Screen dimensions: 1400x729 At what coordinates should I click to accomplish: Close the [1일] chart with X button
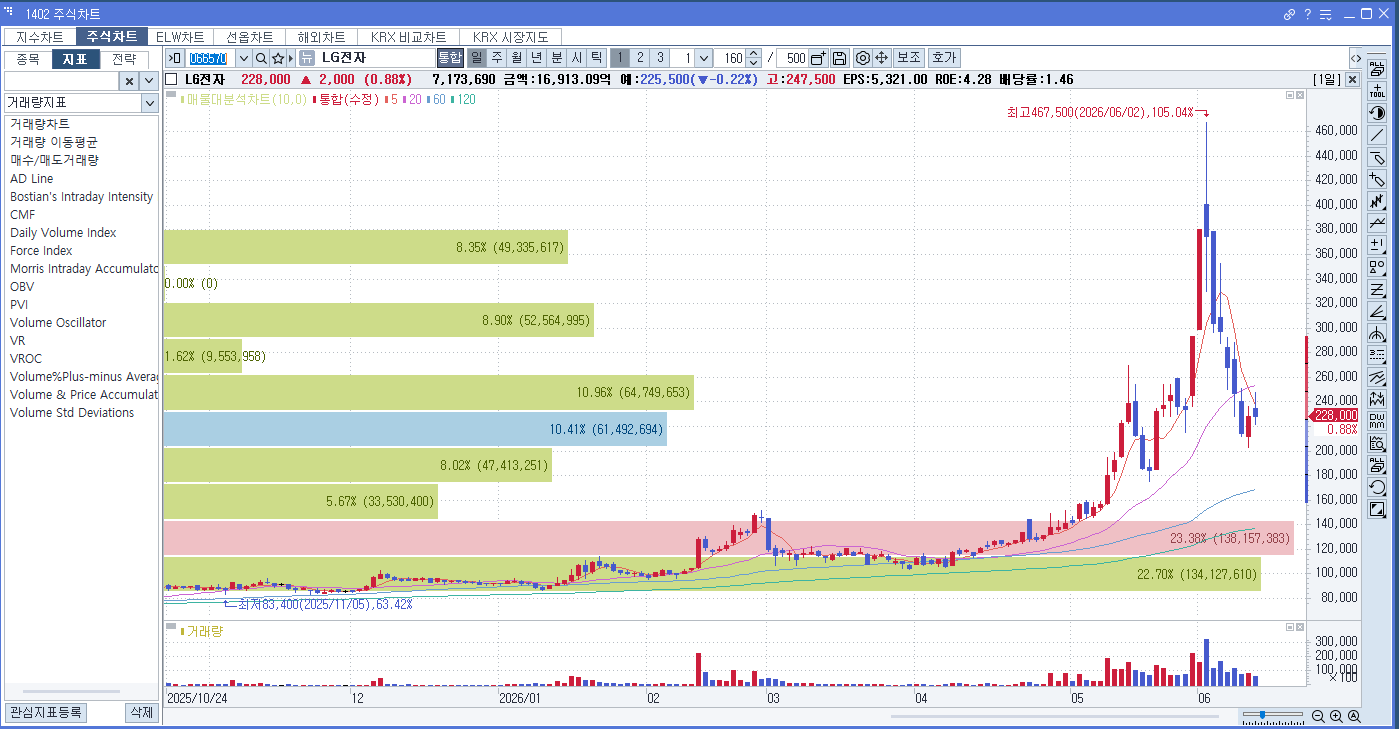pos(1352,79)
